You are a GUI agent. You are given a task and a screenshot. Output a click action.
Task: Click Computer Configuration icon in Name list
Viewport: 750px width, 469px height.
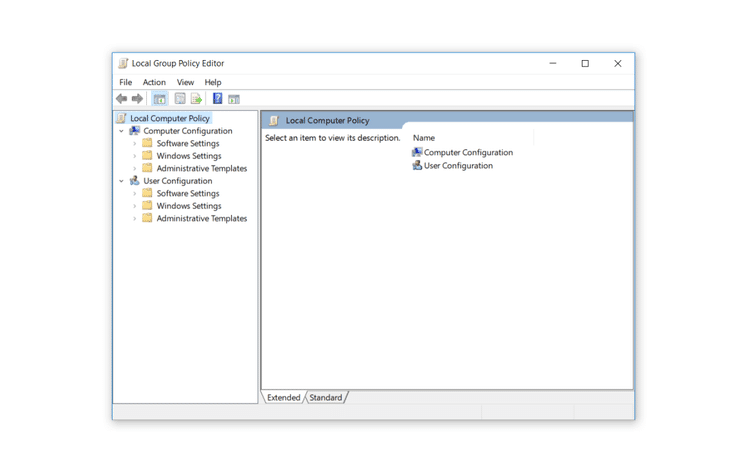(417, 152)
